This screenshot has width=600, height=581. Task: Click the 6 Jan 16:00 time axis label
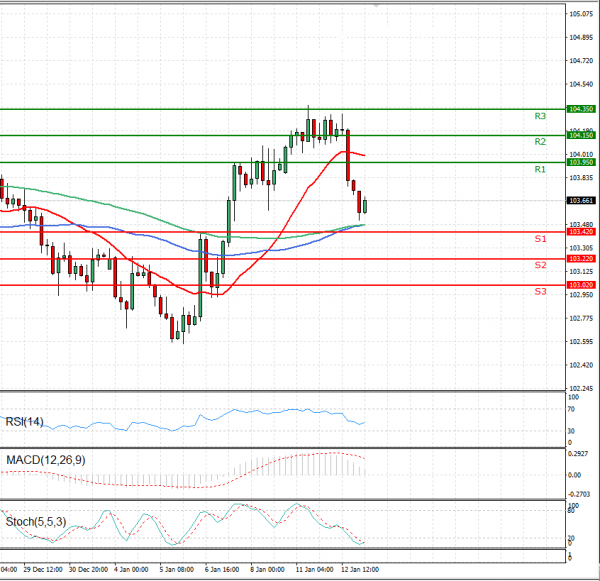[221, 570]
